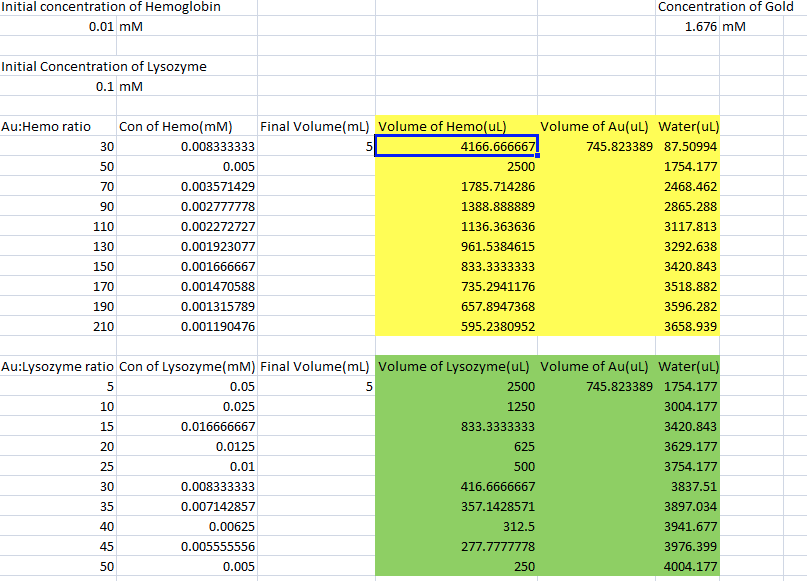Click the water volume cell 87.50994

(x=687, y=147)
